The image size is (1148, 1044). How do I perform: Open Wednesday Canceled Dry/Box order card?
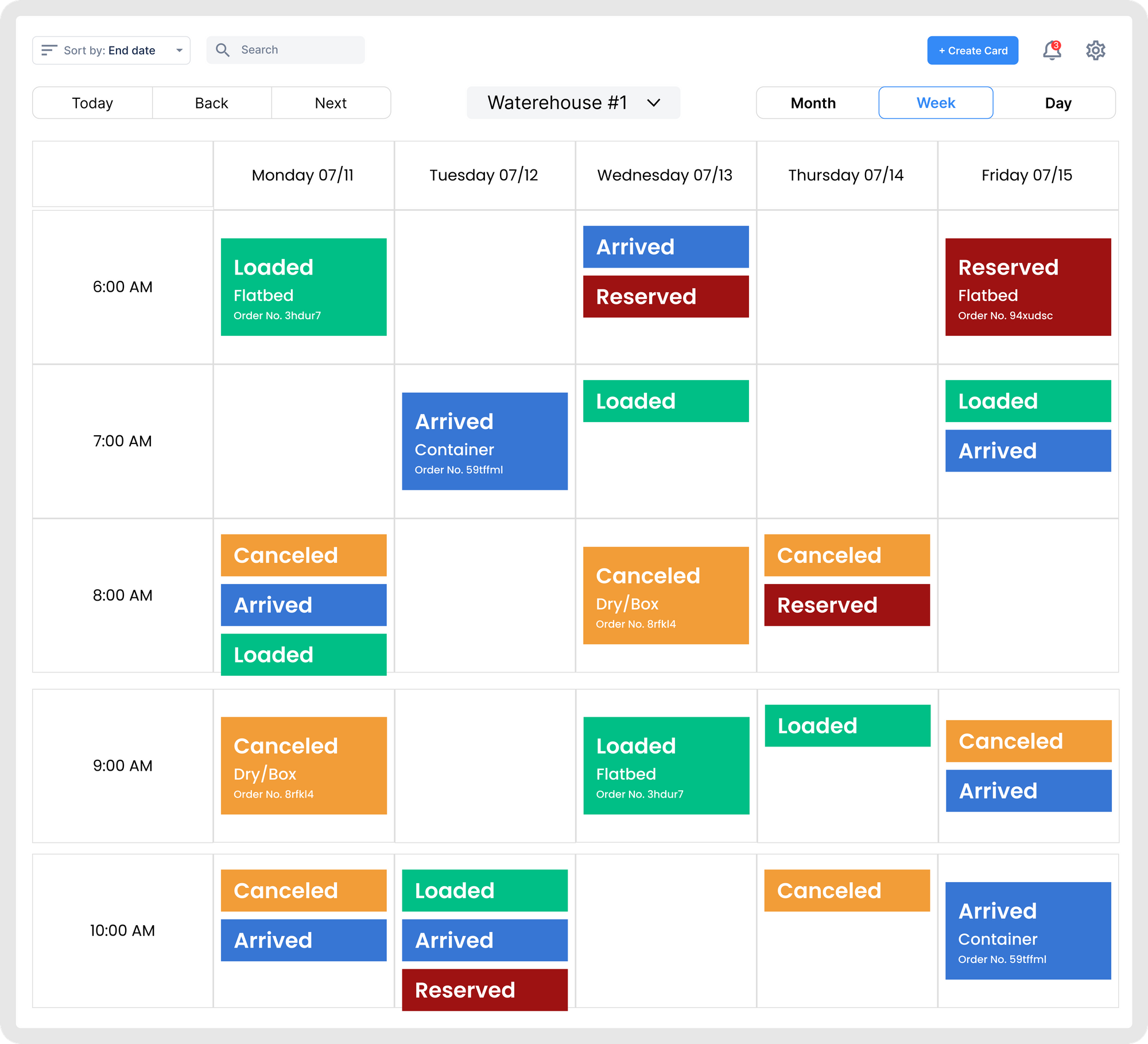(x=665, y=595)
